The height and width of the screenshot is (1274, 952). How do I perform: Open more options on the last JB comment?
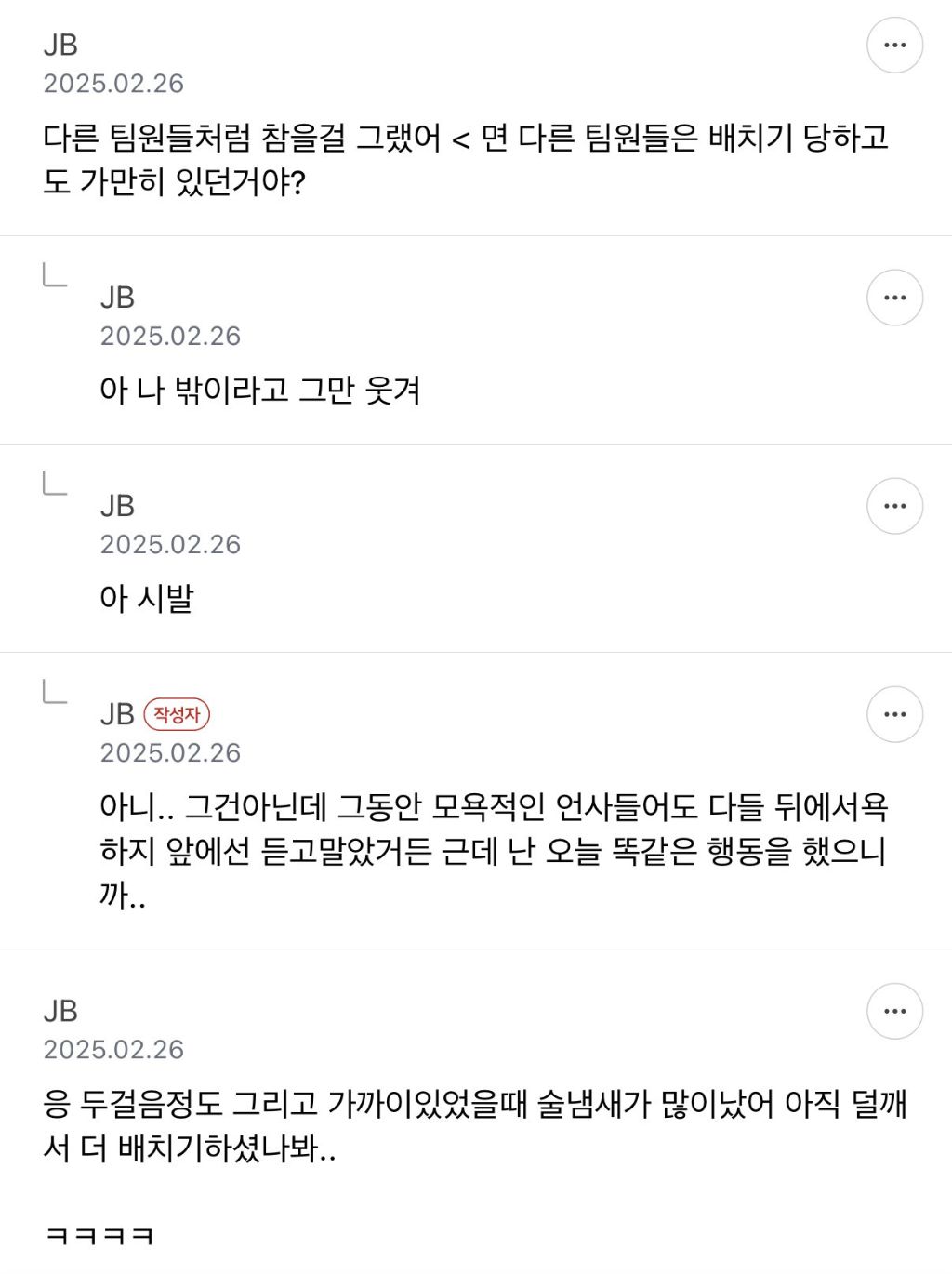(894, 1011)
